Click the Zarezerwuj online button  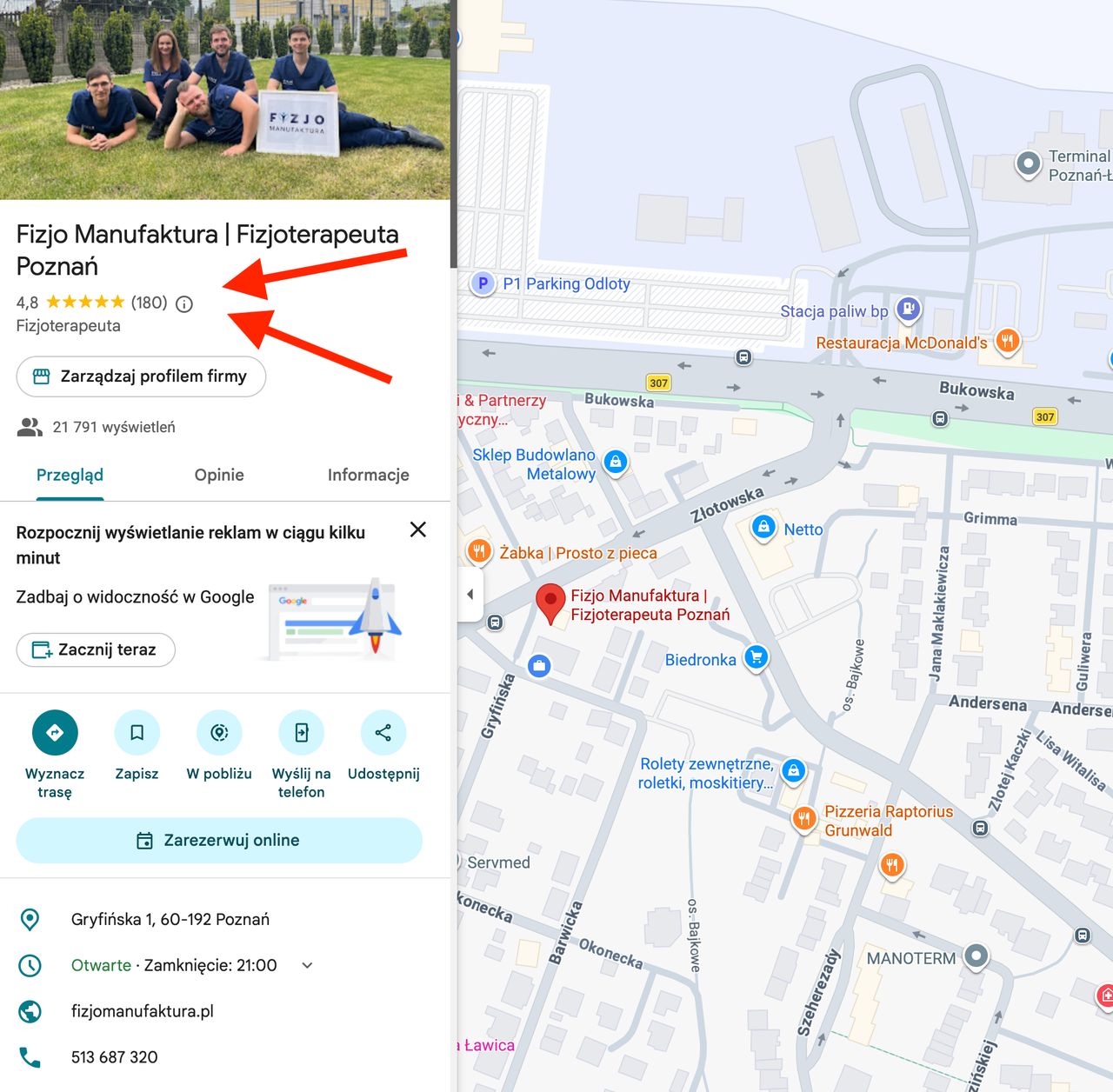click(x=219, y=841)
